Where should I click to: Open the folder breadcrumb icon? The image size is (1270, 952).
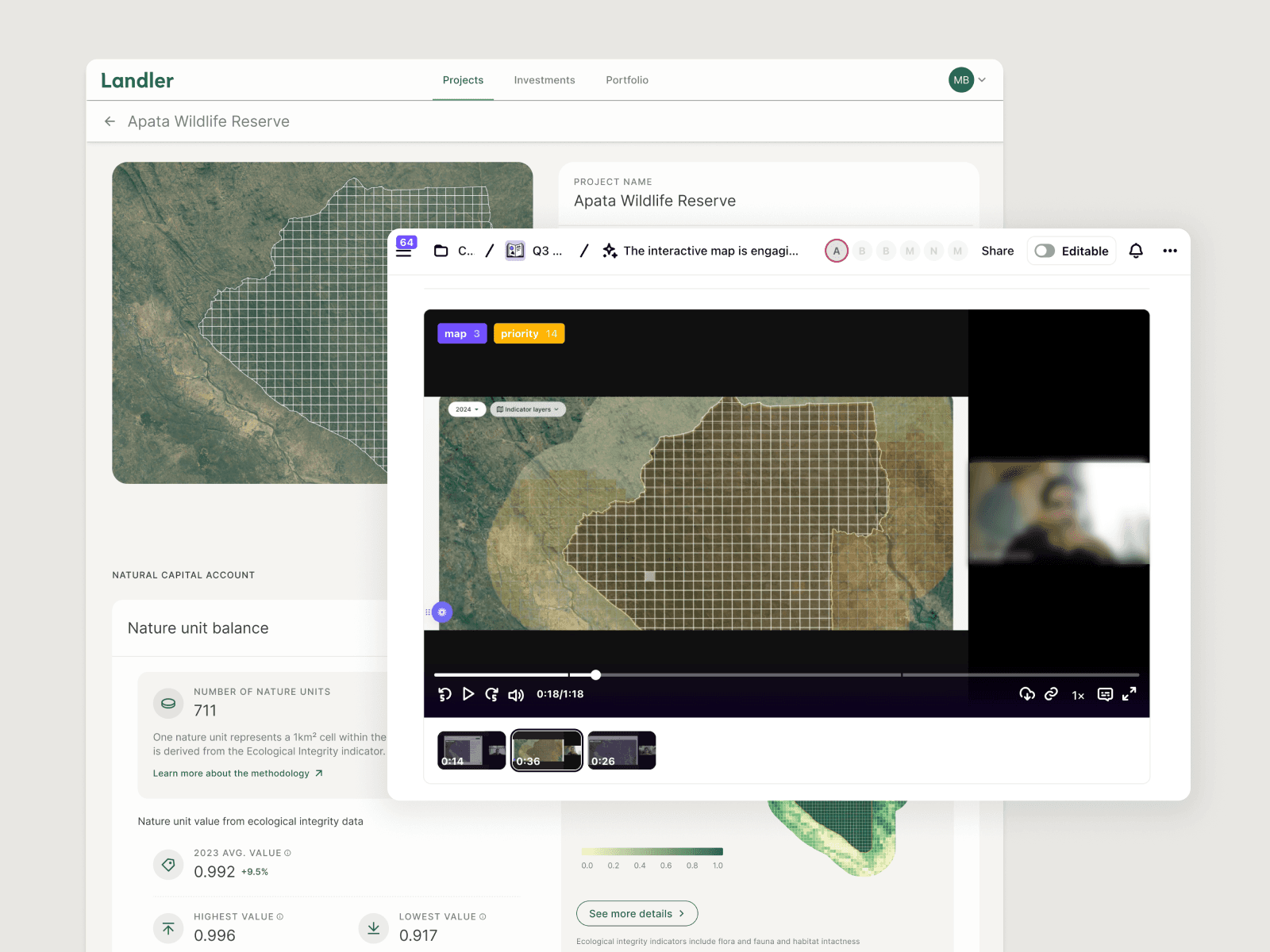[441, 251]
